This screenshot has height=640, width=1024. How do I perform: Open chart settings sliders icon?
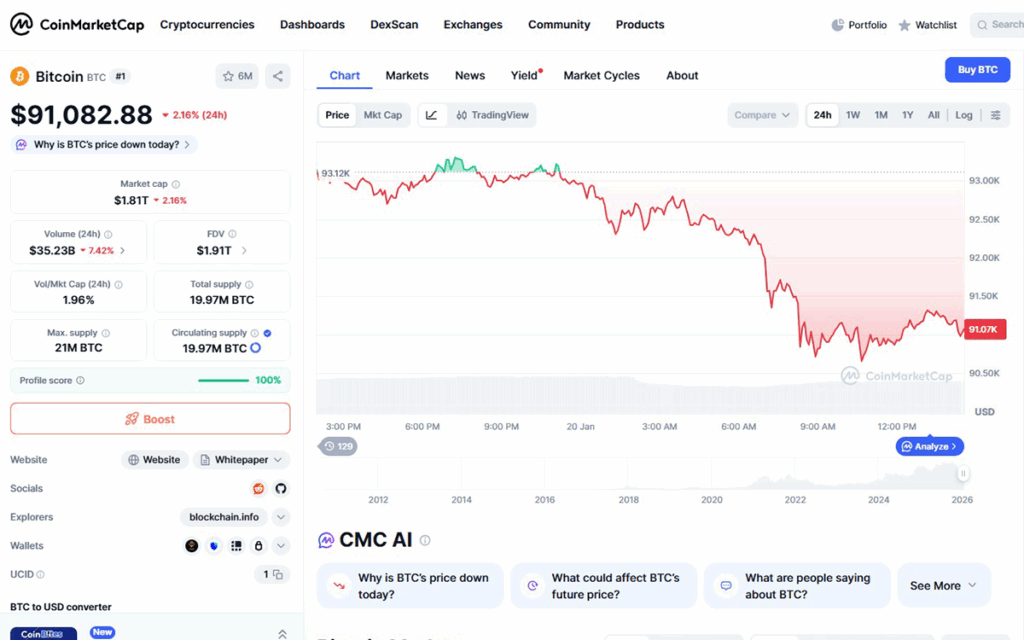(995, 115)
